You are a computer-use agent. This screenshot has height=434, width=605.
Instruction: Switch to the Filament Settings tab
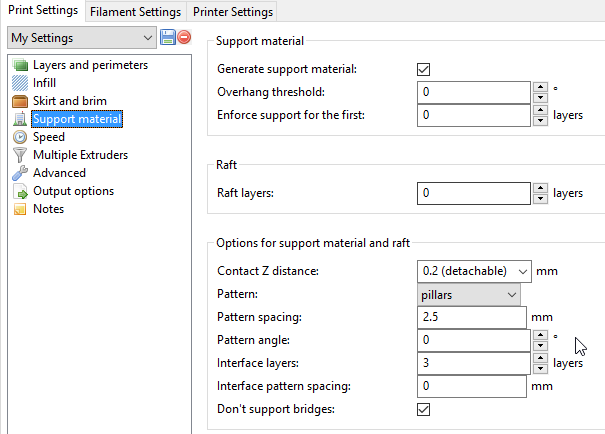point(135,12)
